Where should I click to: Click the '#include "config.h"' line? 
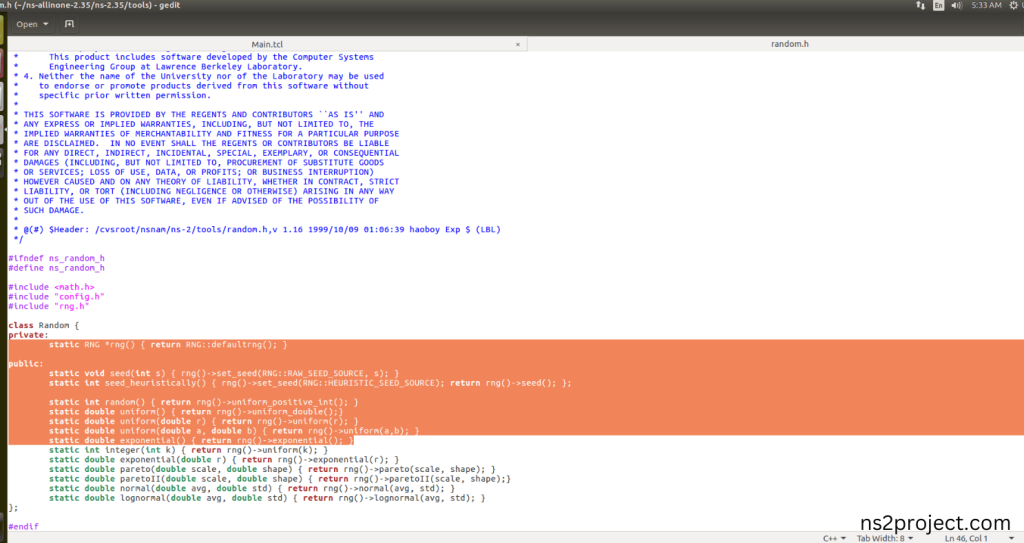click(x=56, y=297)
